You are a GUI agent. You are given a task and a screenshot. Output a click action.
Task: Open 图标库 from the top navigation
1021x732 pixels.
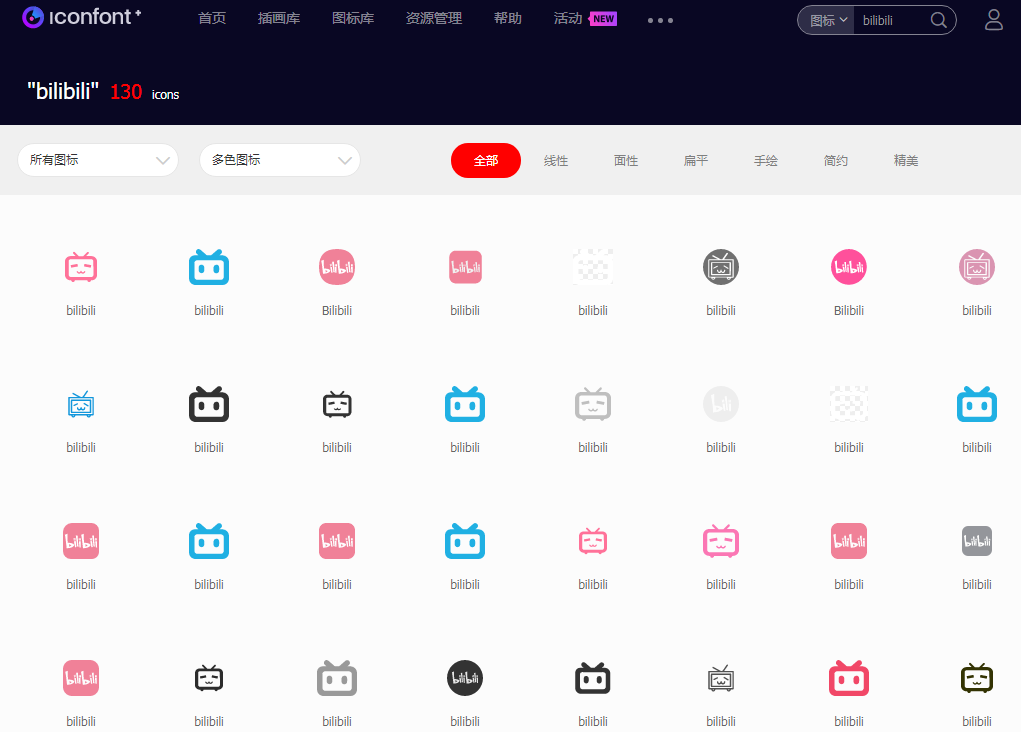[x=353, y=18]
